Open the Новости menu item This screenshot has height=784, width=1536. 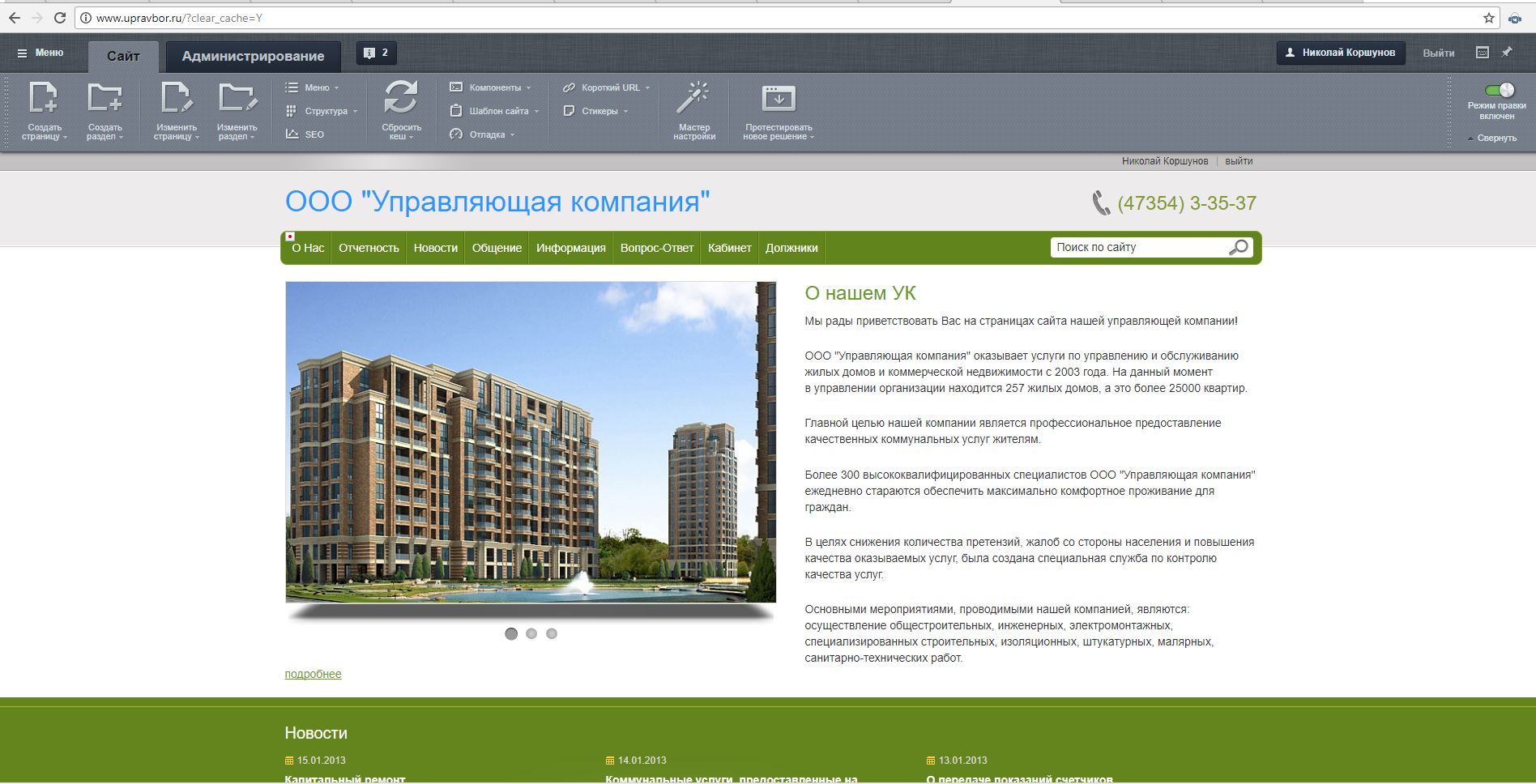pos(436,248)
